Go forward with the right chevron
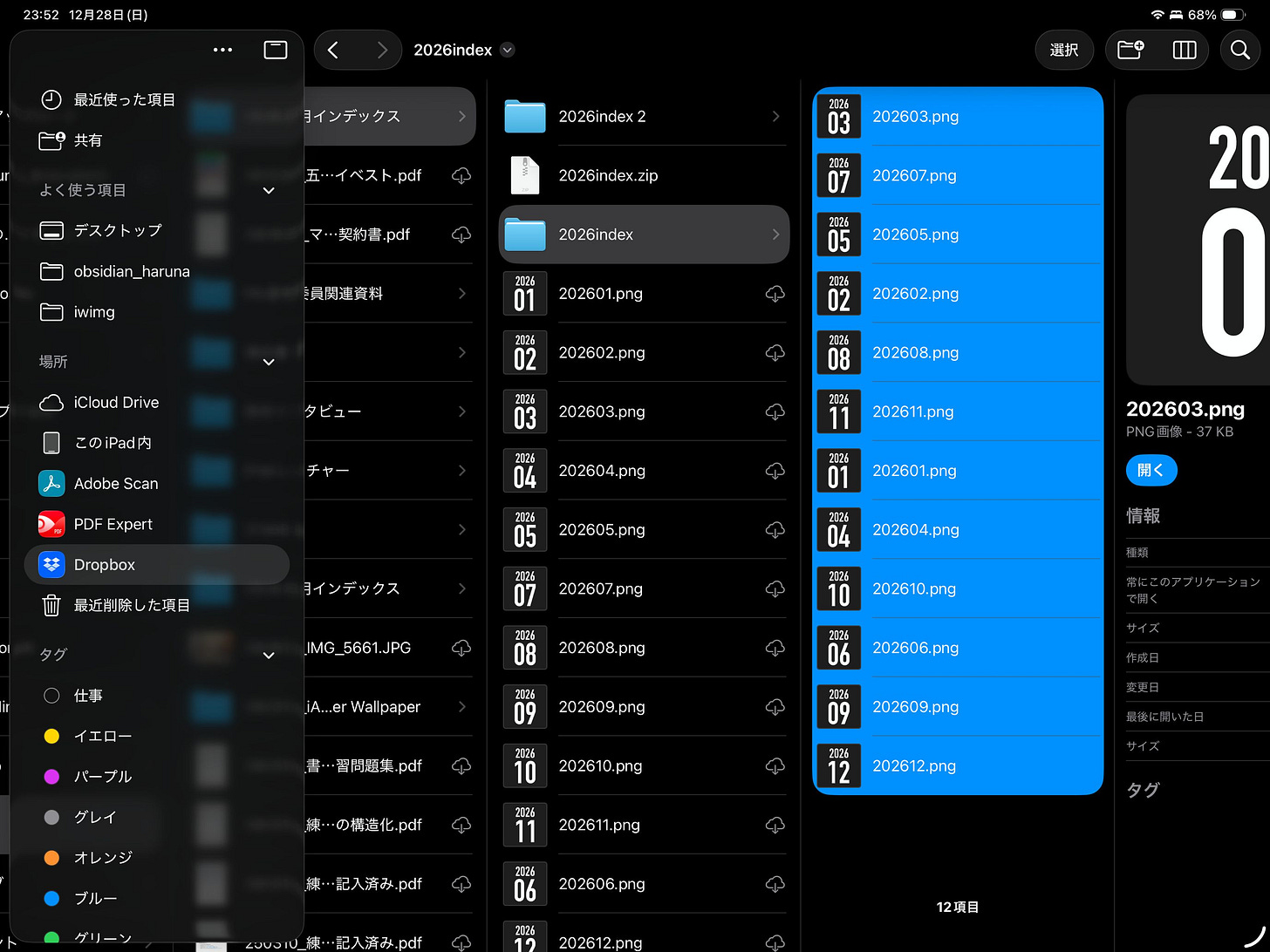Viewport: 1270px width, 952px height. (382, 50)
